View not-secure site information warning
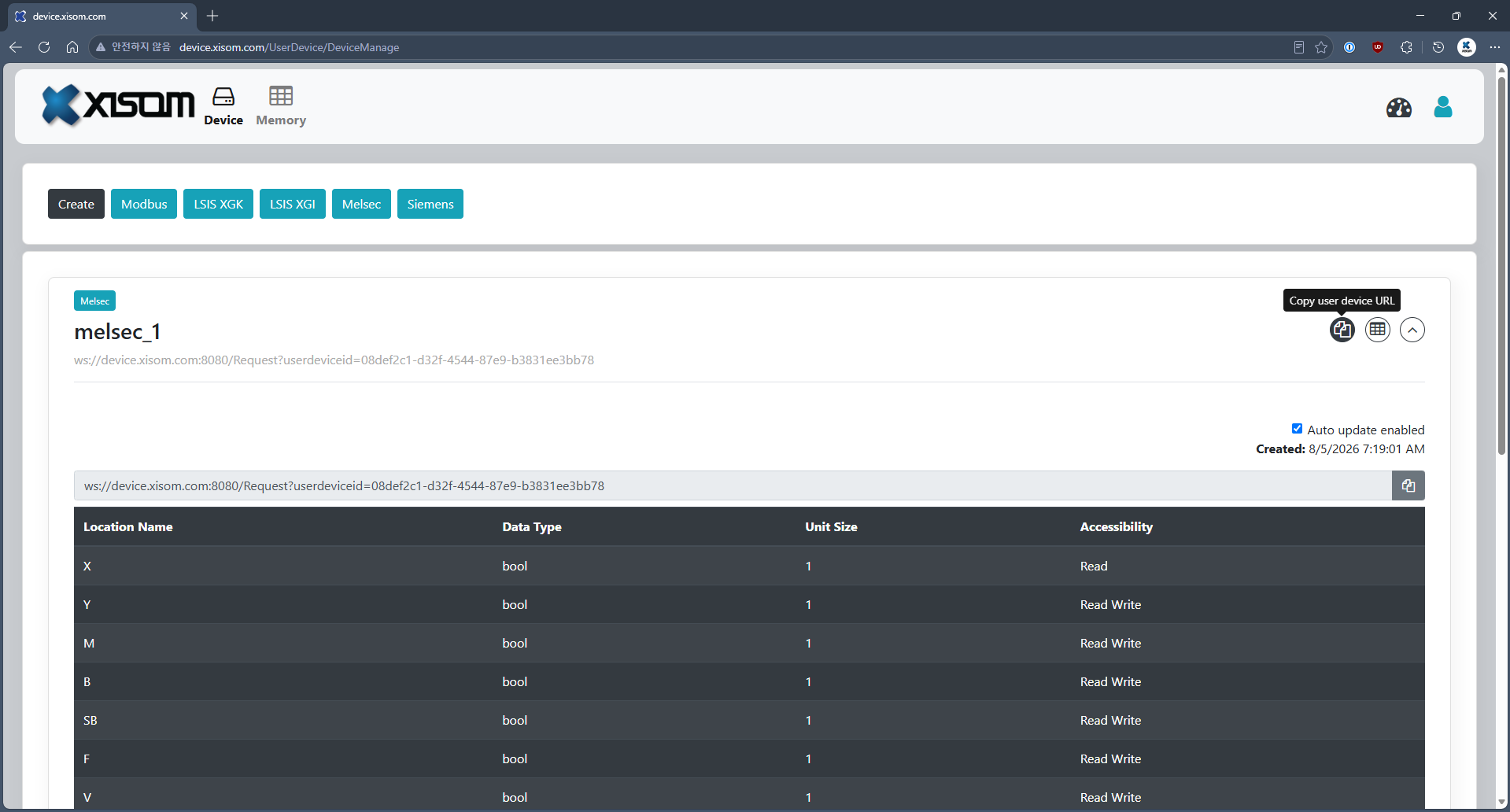1510x812 pixels. point(133,47)
